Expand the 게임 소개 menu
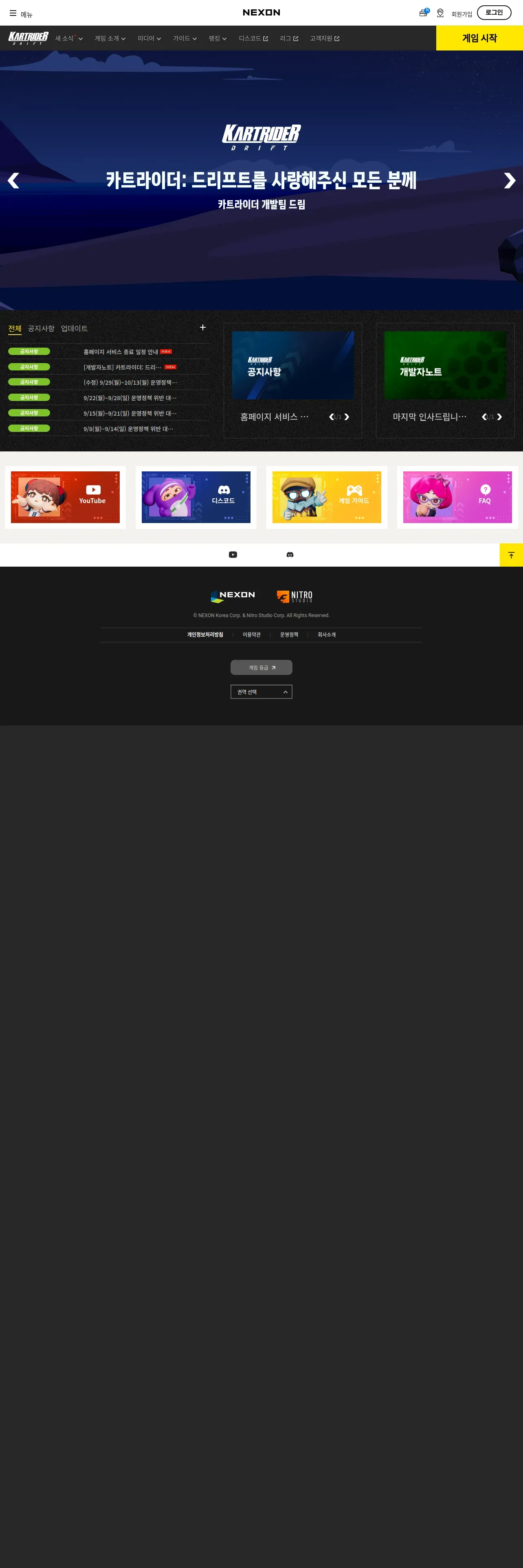This screenshot has width=523, height=1568. coord(110,38)
